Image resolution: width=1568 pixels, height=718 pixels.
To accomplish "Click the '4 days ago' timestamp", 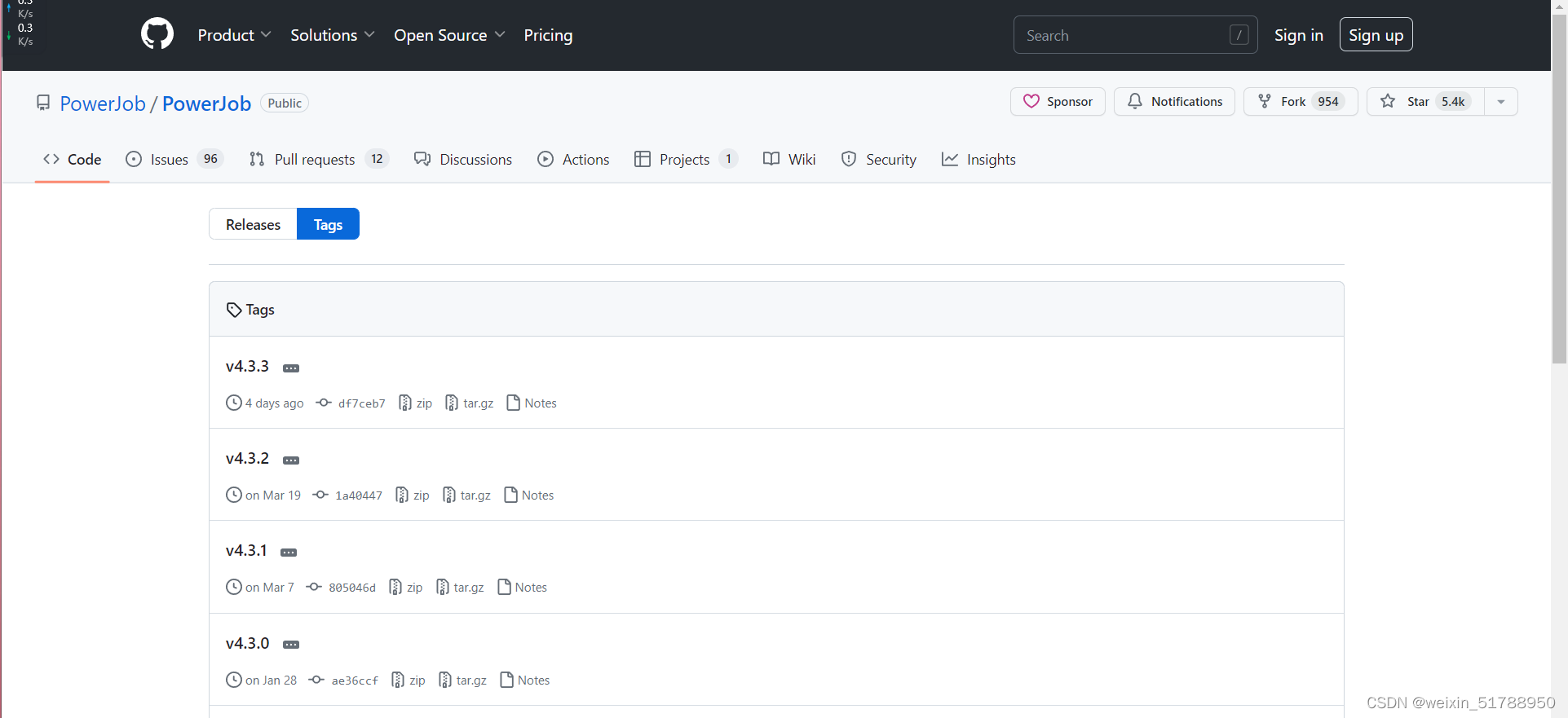I will (275, 403).
